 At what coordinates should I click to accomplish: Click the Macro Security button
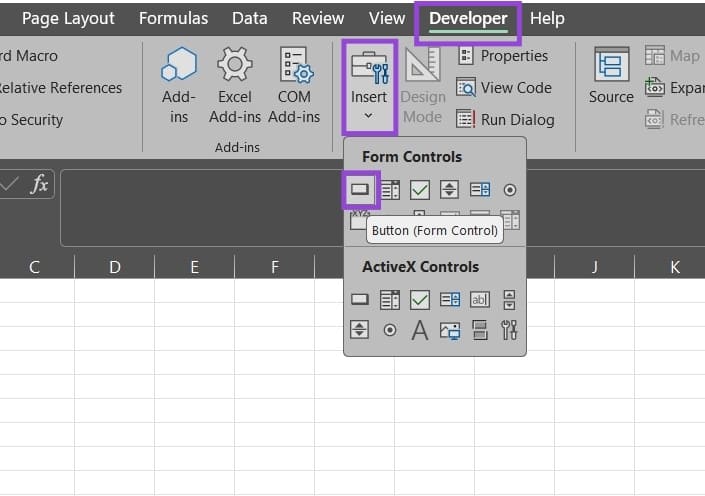point(31,120)
